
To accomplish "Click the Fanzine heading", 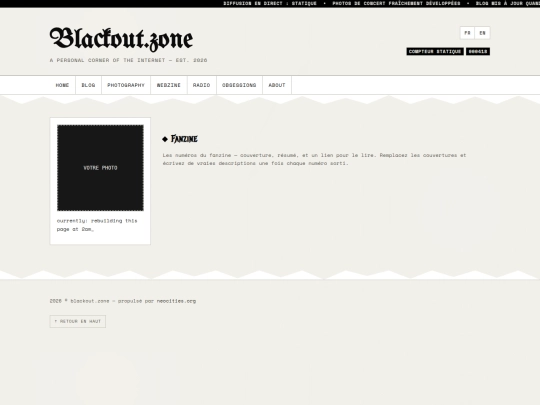I will pos(184,139).
